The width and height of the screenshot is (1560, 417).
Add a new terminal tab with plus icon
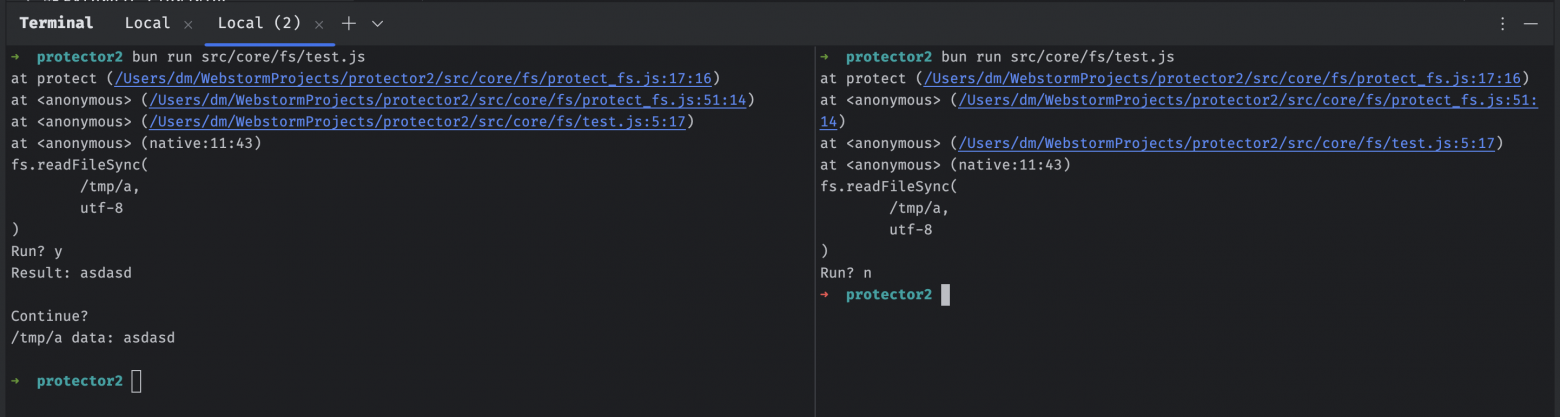point(348,23)
